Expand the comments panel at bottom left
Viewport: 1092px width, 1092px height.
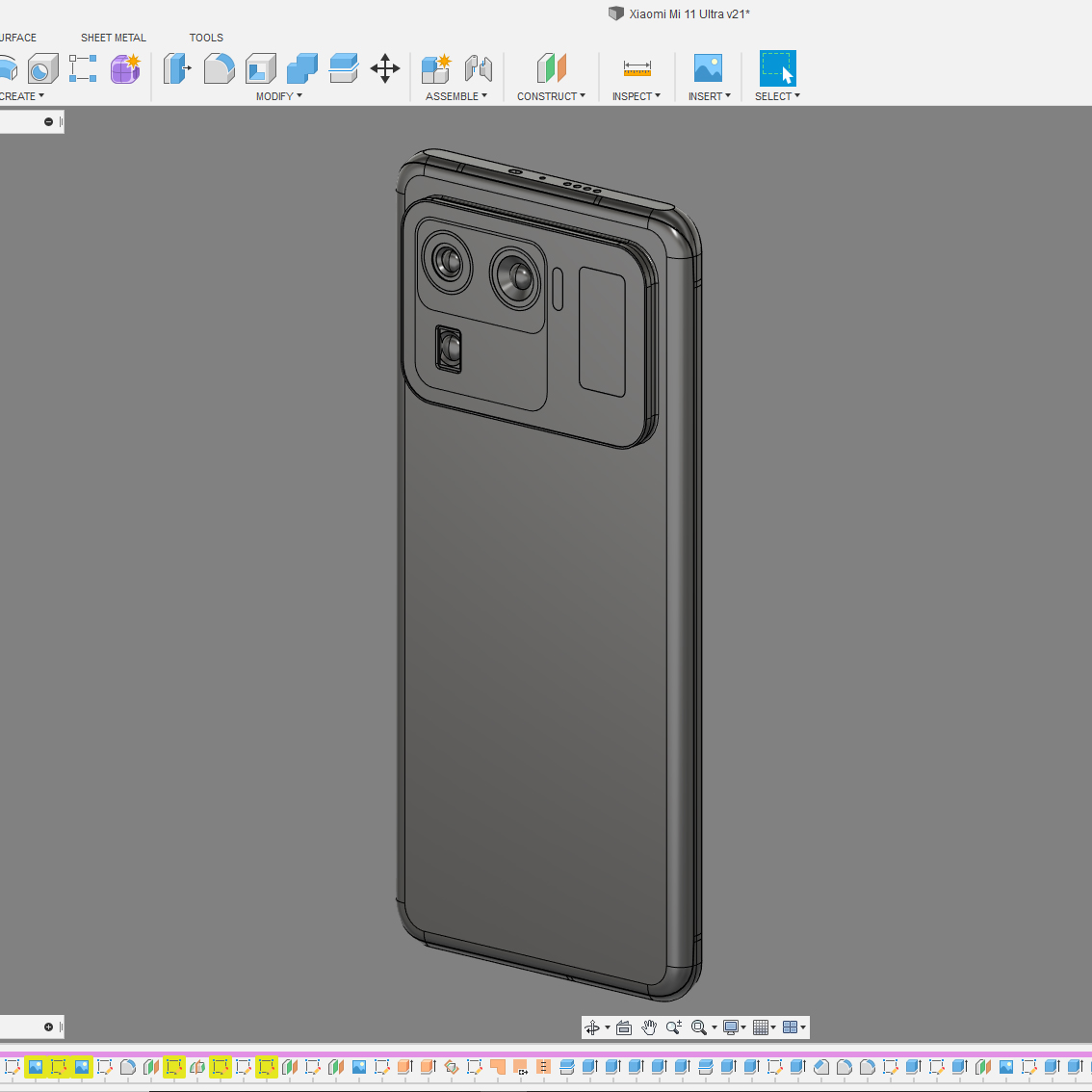coord(48,1027)
